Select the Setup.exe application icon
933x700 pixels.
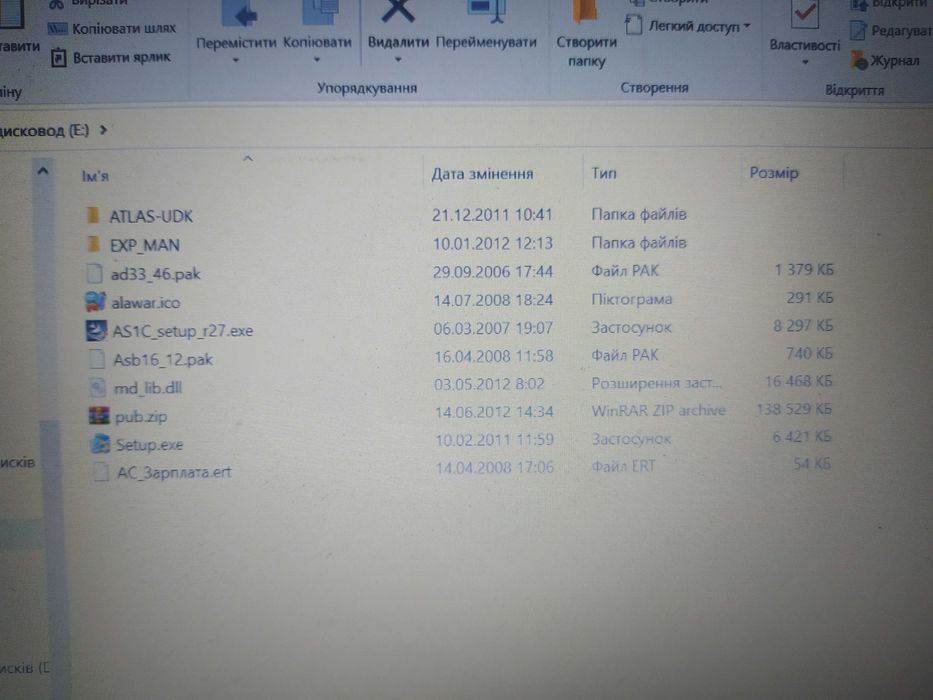100,443
